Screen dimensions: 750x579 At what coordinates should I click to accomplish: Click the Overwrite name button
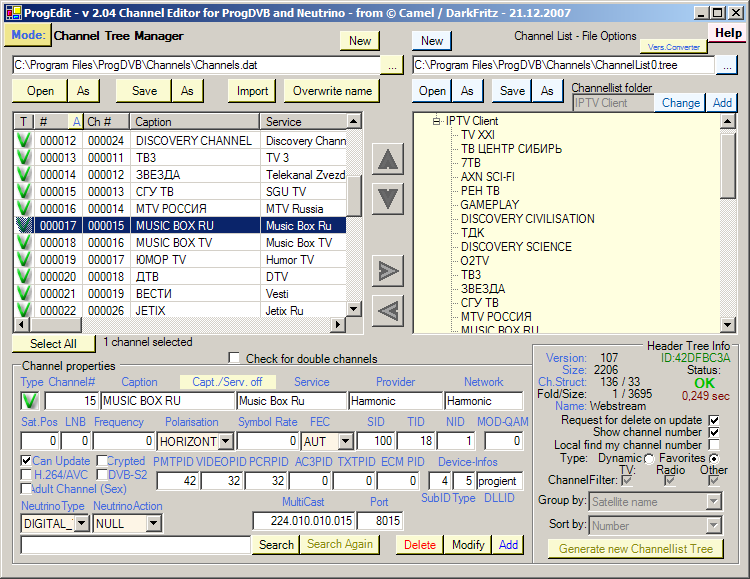click(x=332, y=91)
